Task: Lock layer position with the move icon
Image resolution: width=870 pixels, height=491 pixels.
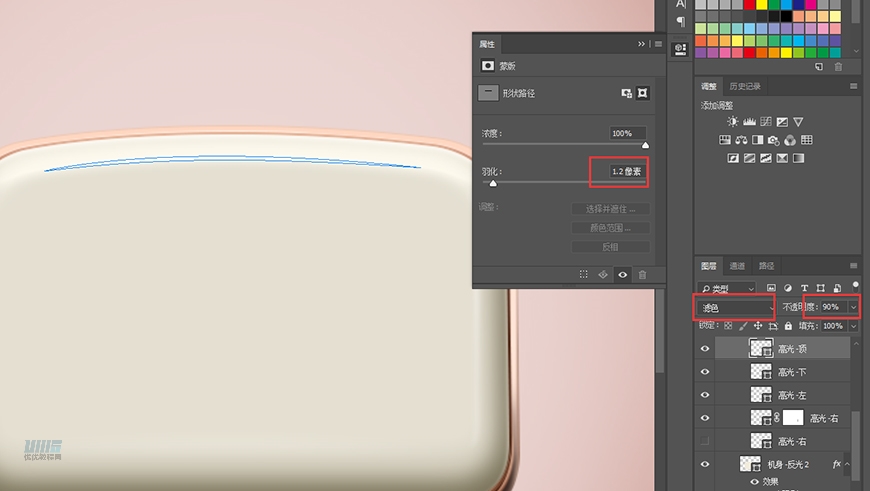Action: pos(758,326)
